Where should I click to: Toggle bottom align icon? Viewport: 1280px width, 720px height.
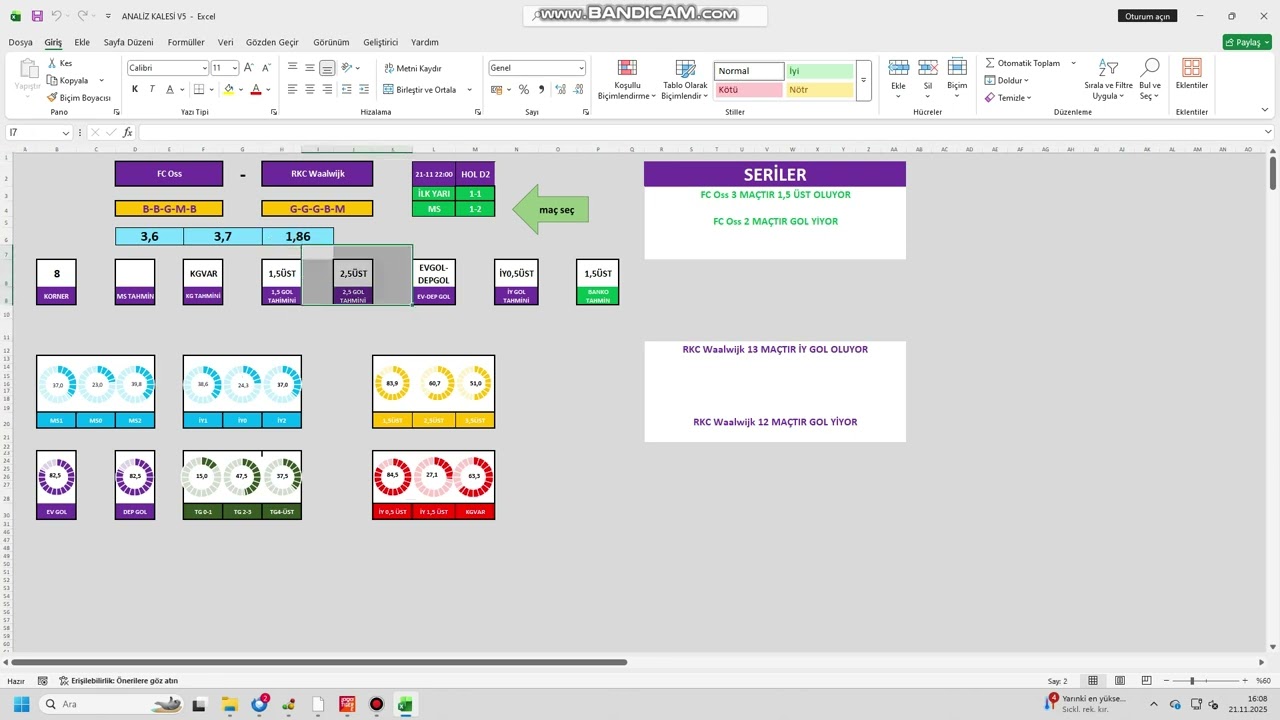pyautogui.click(x=327, y=68)
